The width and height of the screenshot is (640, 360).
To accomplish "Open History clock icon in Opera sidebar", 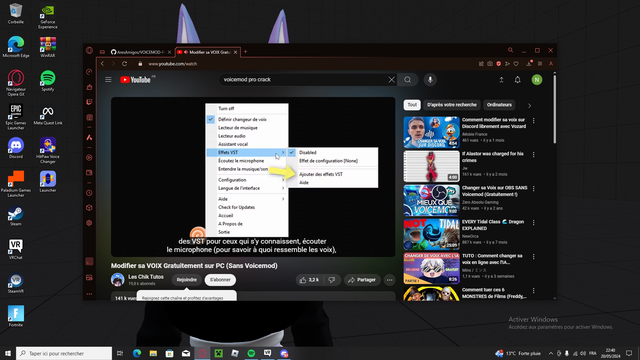I will 89,193.
